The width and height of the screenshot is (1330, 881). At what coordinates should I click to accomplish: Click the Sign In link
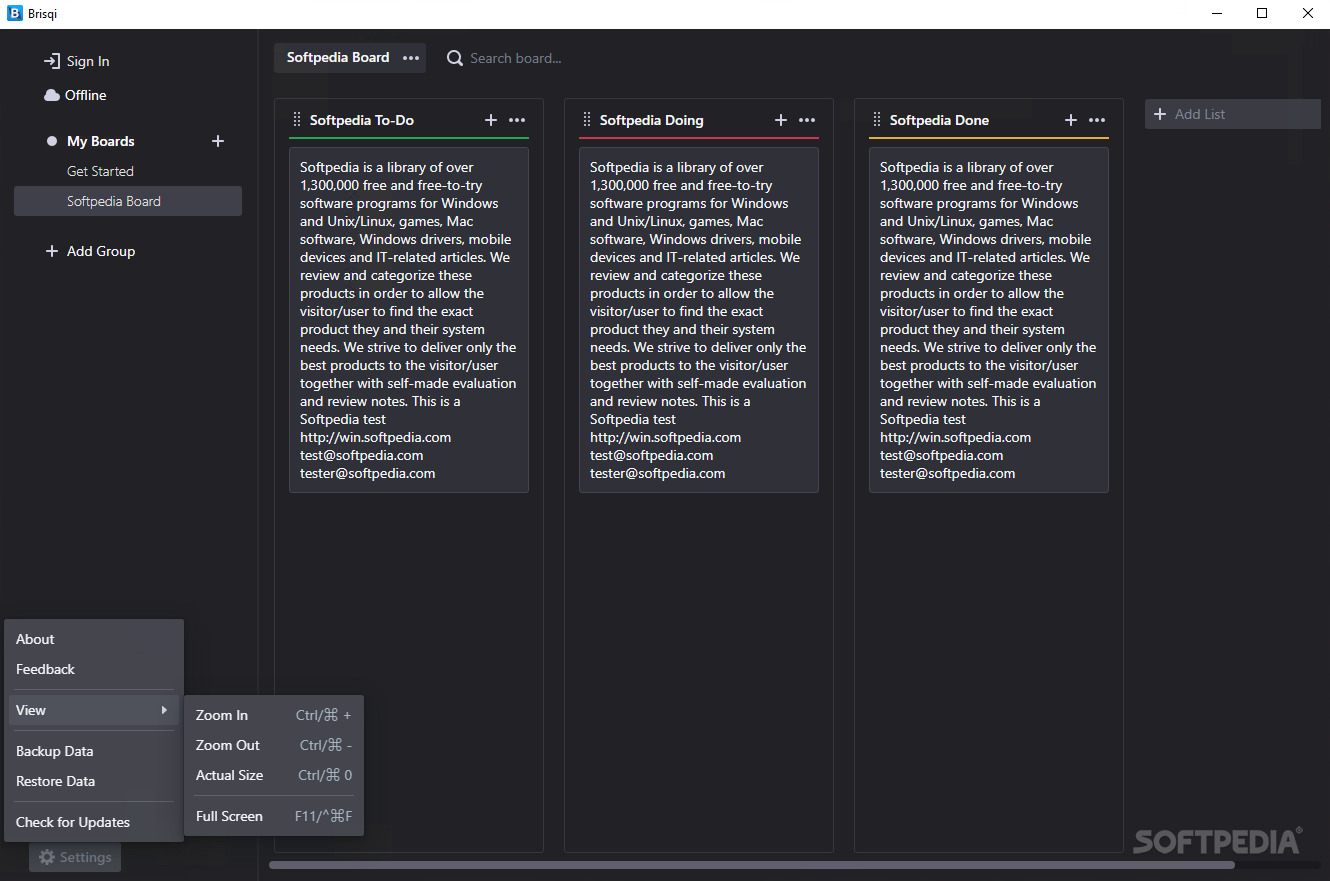[x=88, y=61]
